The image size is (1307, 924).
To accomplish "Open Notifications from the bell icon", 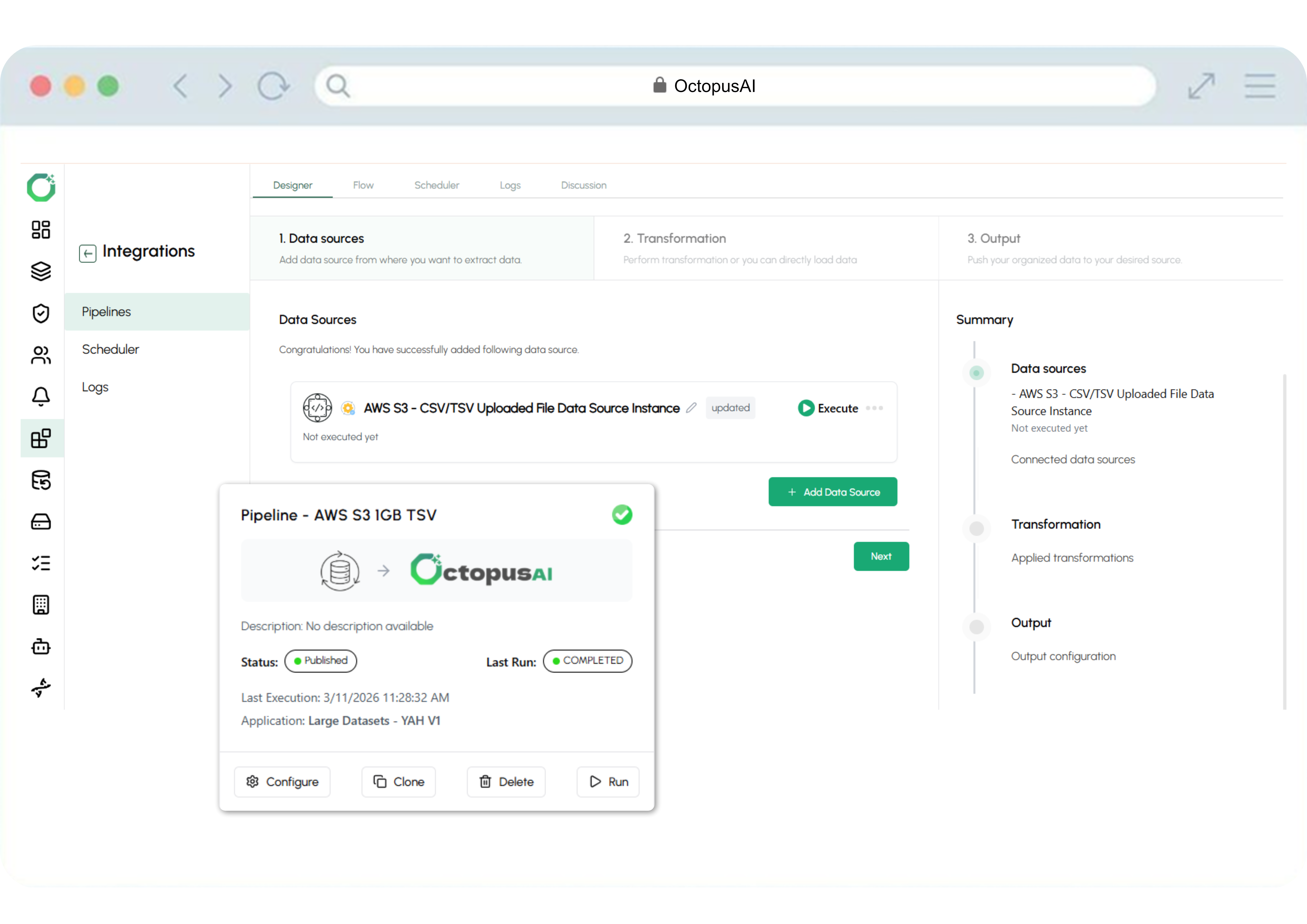I will pyautogui.click(x=41, y=397).
